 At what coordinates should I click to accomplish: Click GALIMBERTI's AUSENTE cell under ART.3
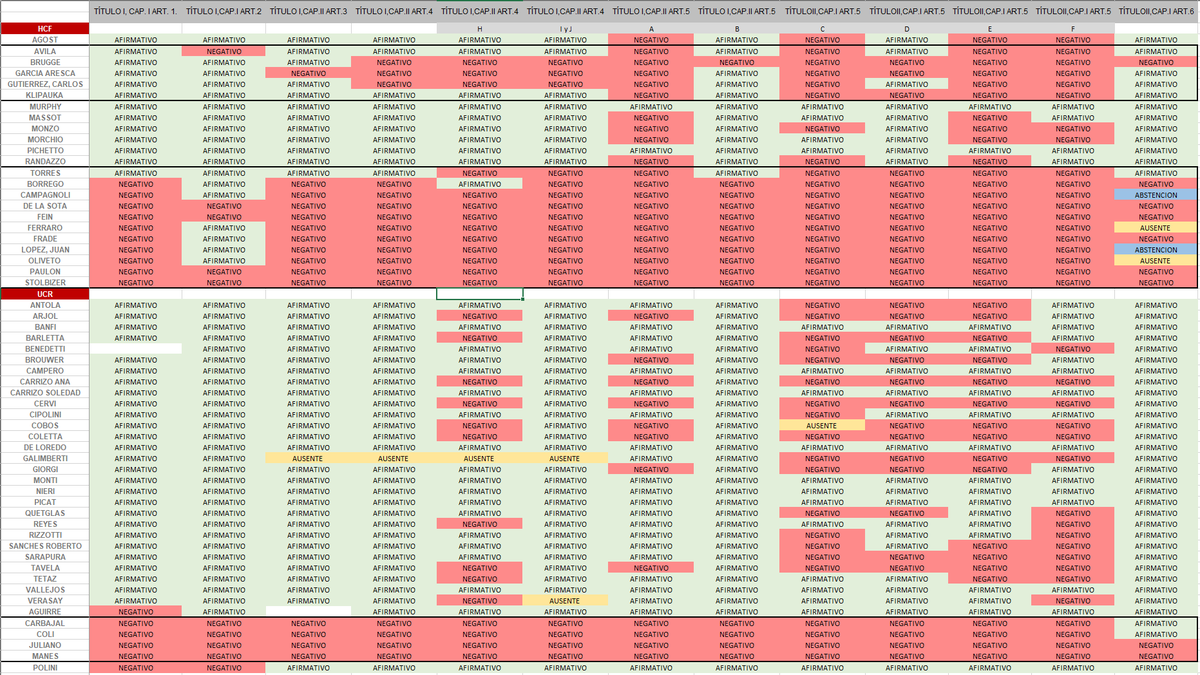click(x=308, y=459)
